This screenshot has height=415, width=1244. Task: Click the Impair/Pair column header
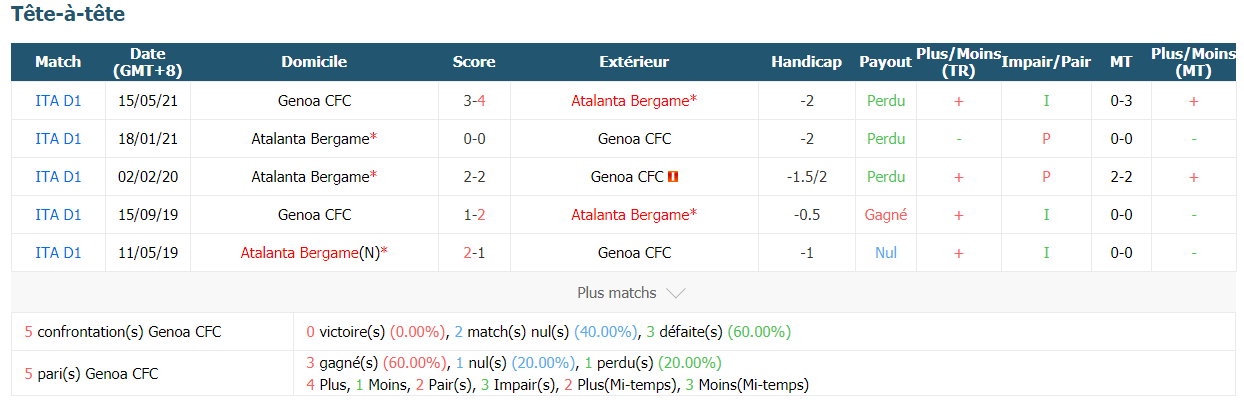tap(1046, 62)
